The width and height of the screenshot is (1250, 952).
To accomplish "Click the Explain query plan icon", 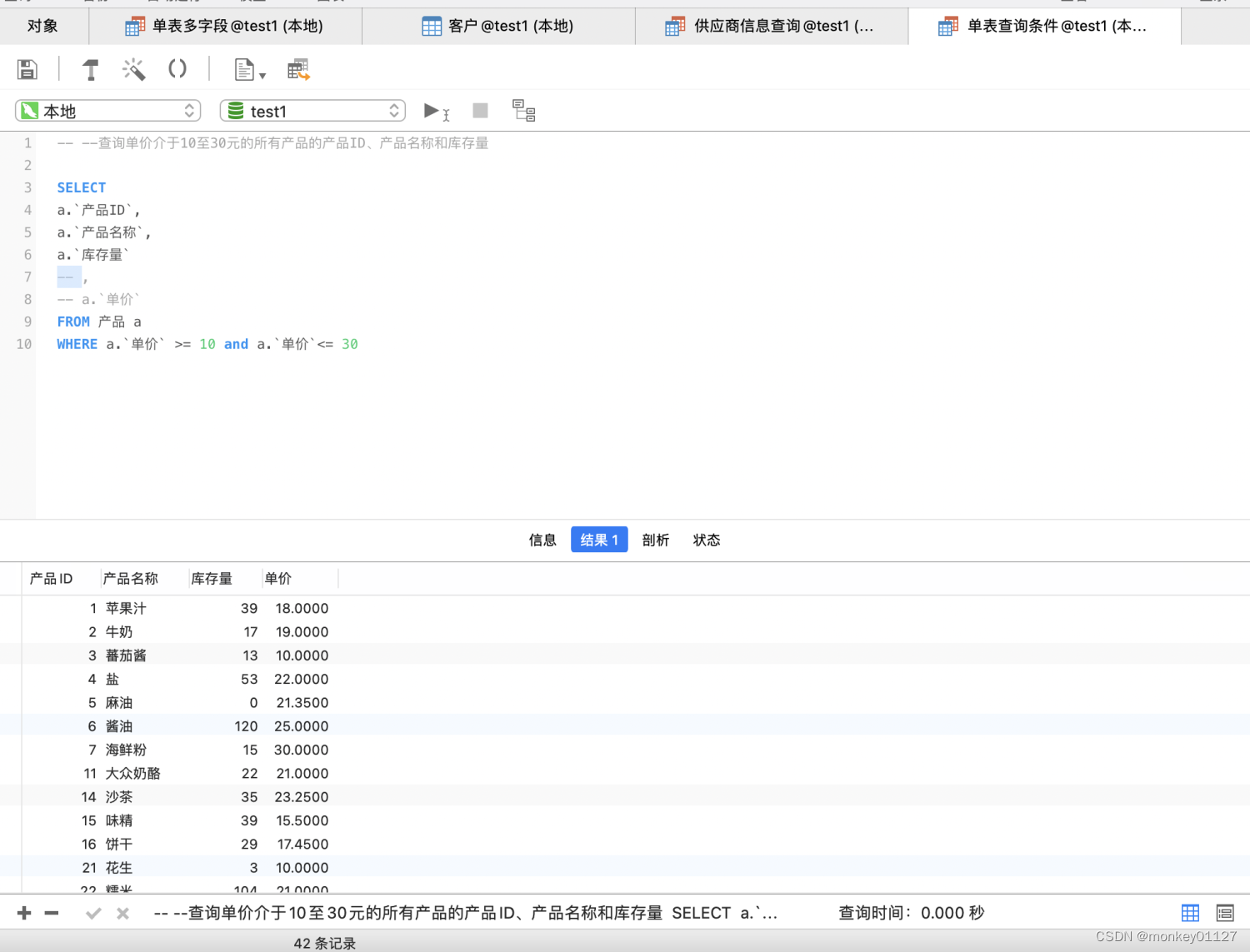I will pos(523,111).
